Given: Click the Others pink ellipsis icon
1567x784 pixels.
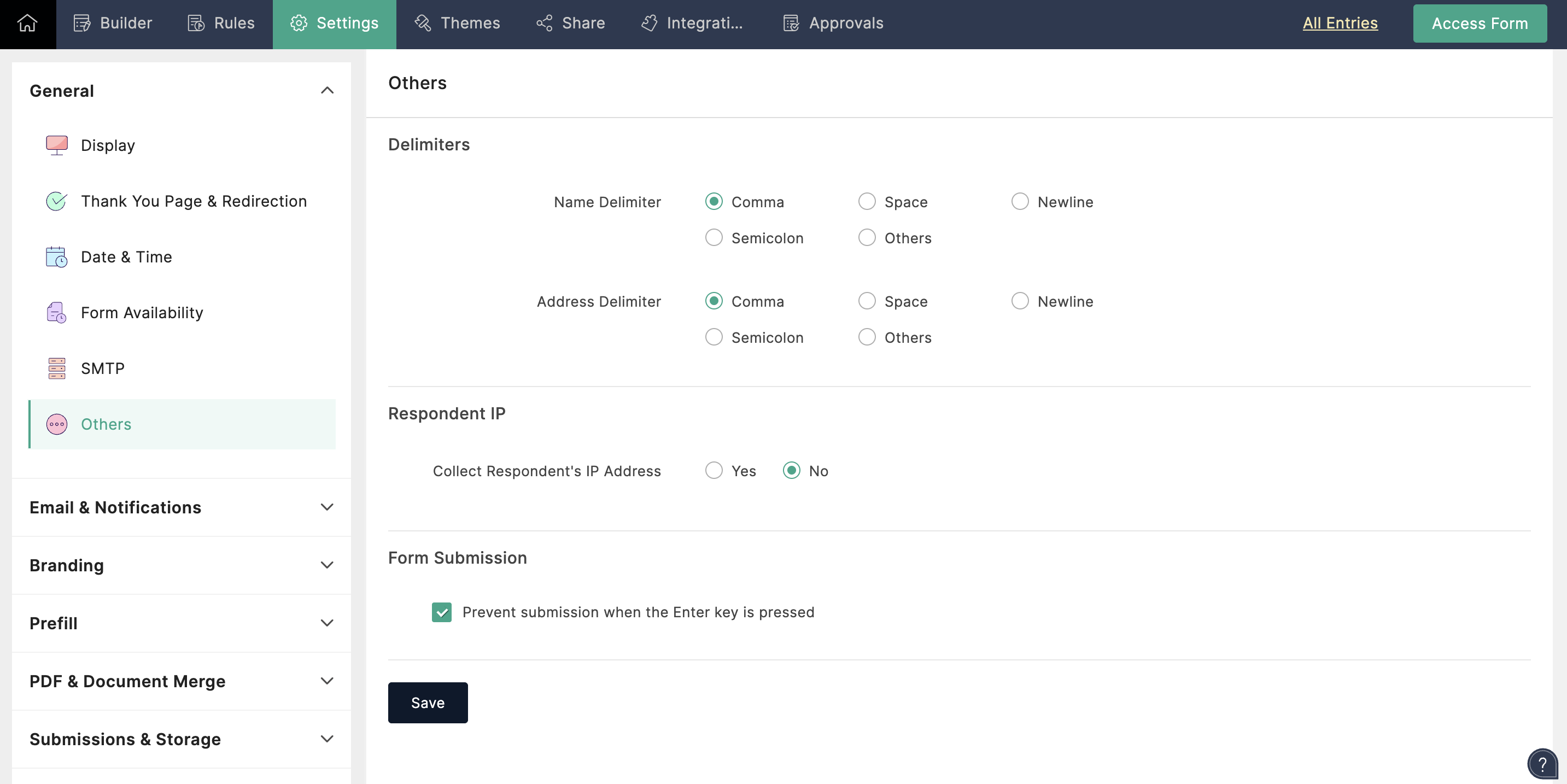Looking at the screenshot, I should 56,424.
